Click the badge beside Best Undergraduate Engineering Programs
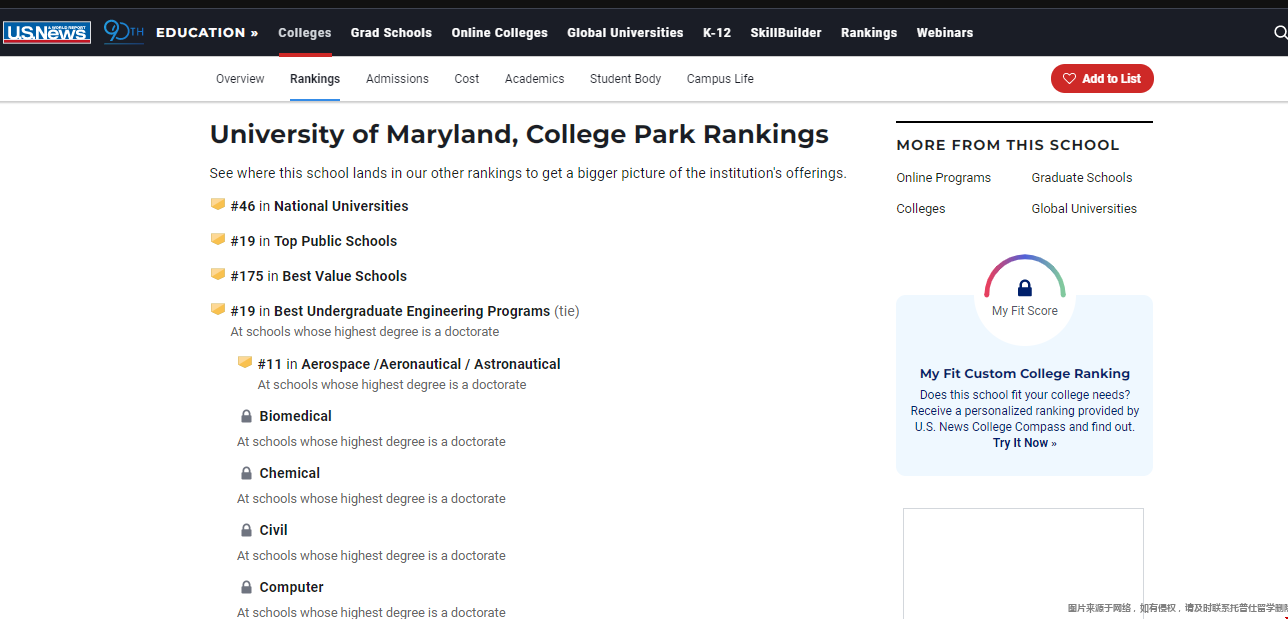The width and height of the screenshot is (1288, 619). click(x=217, y=310)
